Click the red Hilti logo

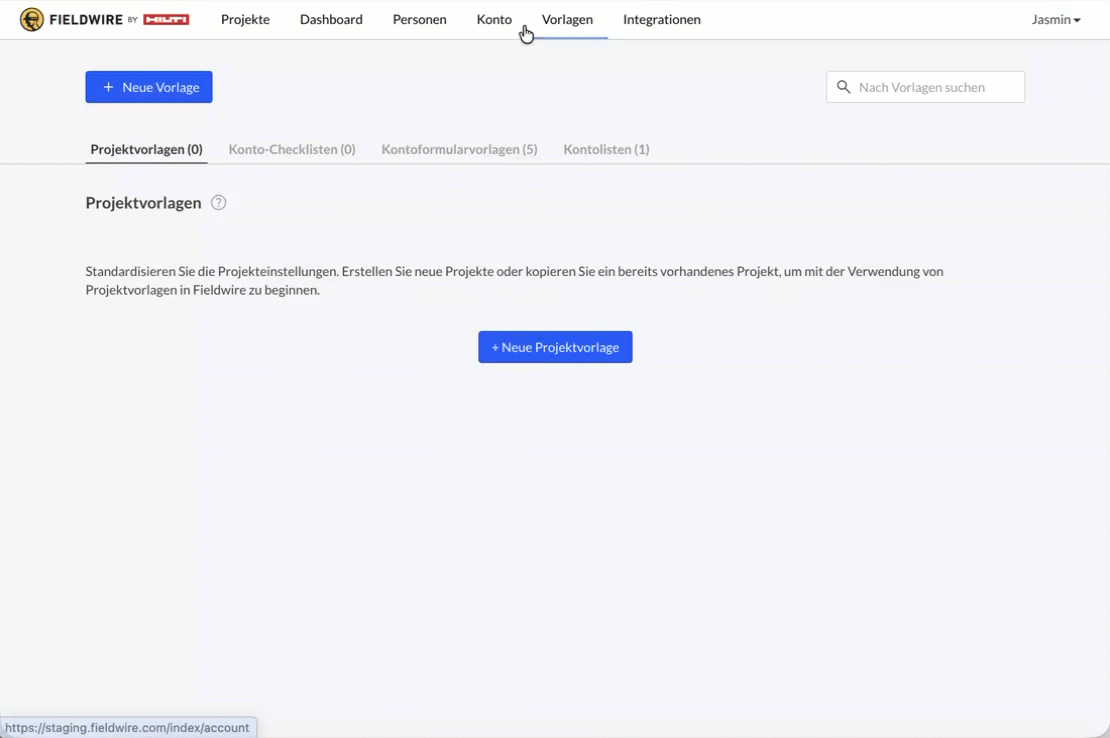point(166,20)
